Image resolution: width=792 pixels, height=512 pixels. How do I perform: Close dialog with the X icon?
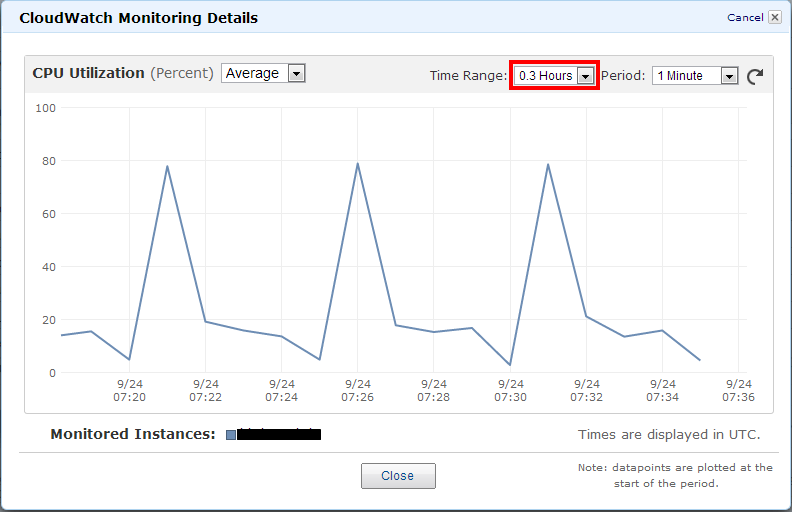click(x=774, y=17)
